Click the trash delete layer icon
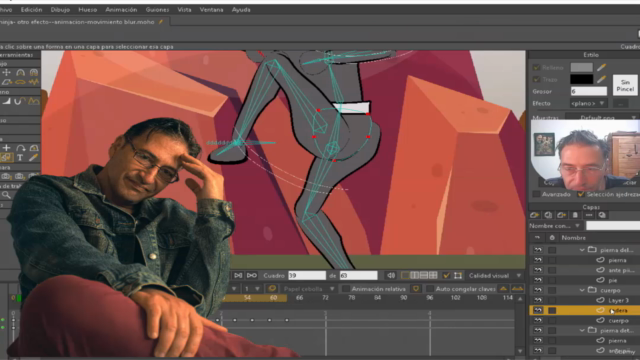 pyautogui.click(x=575, y=215)
